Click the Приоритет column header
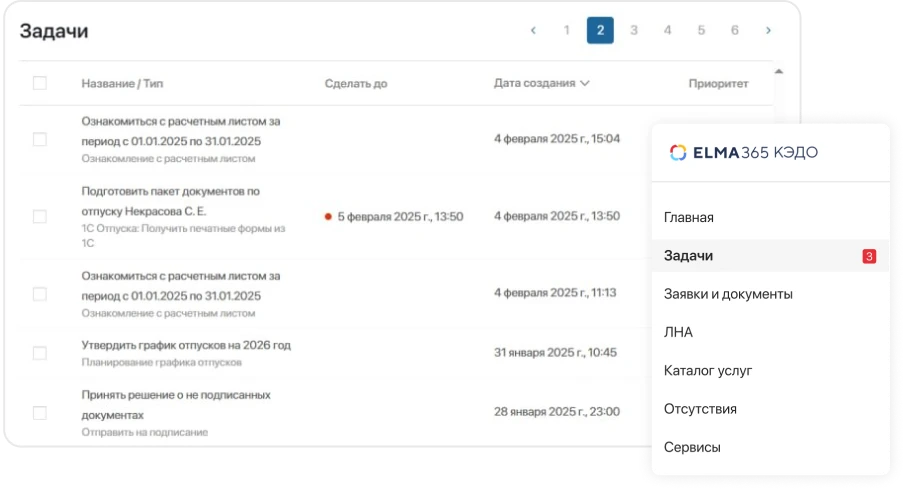Image resolution: width=904 pixels, height=498 pixels. tap(718, 83)
